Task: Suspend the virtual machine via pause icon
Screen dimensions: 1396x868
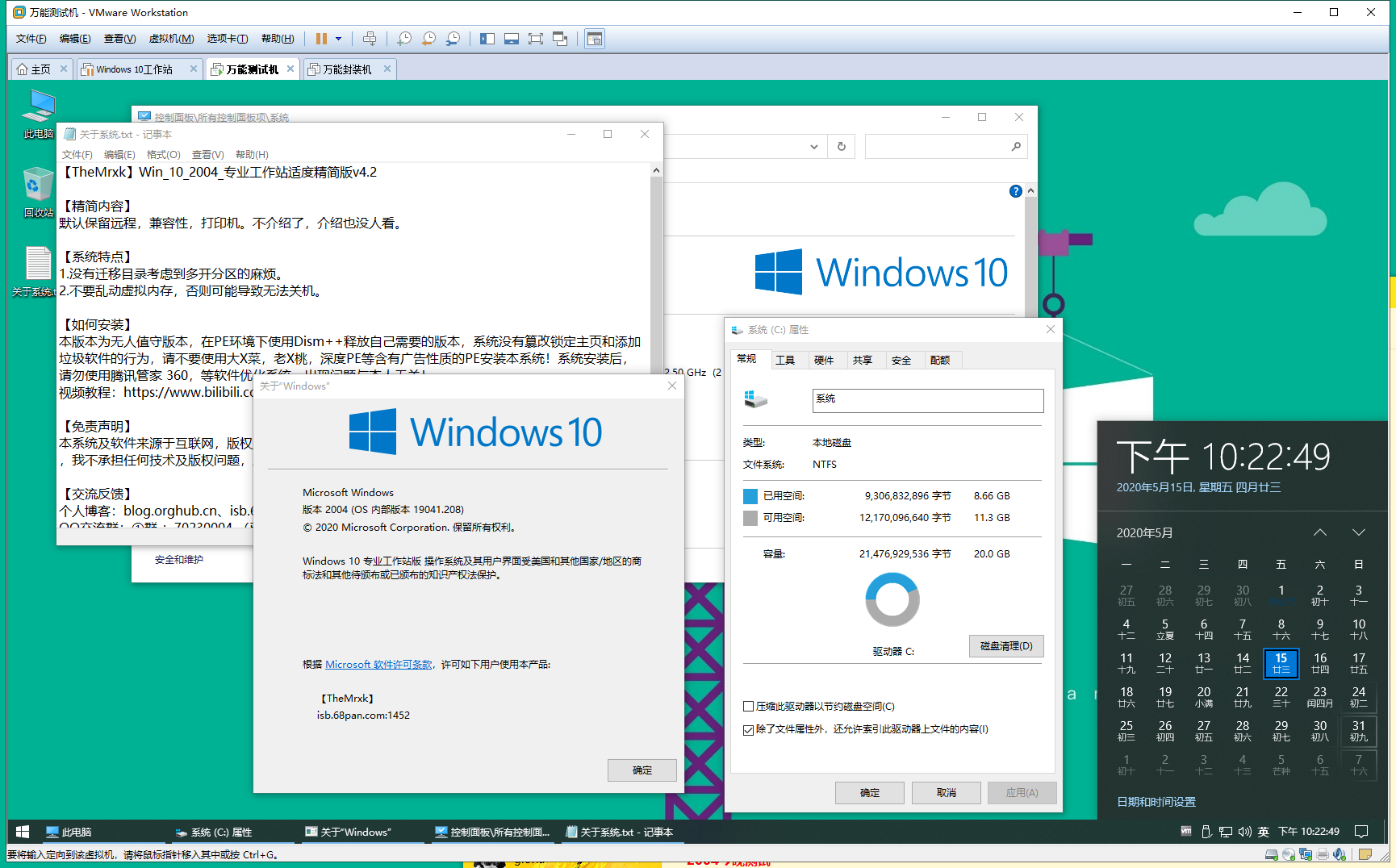Action: (321, 38)
